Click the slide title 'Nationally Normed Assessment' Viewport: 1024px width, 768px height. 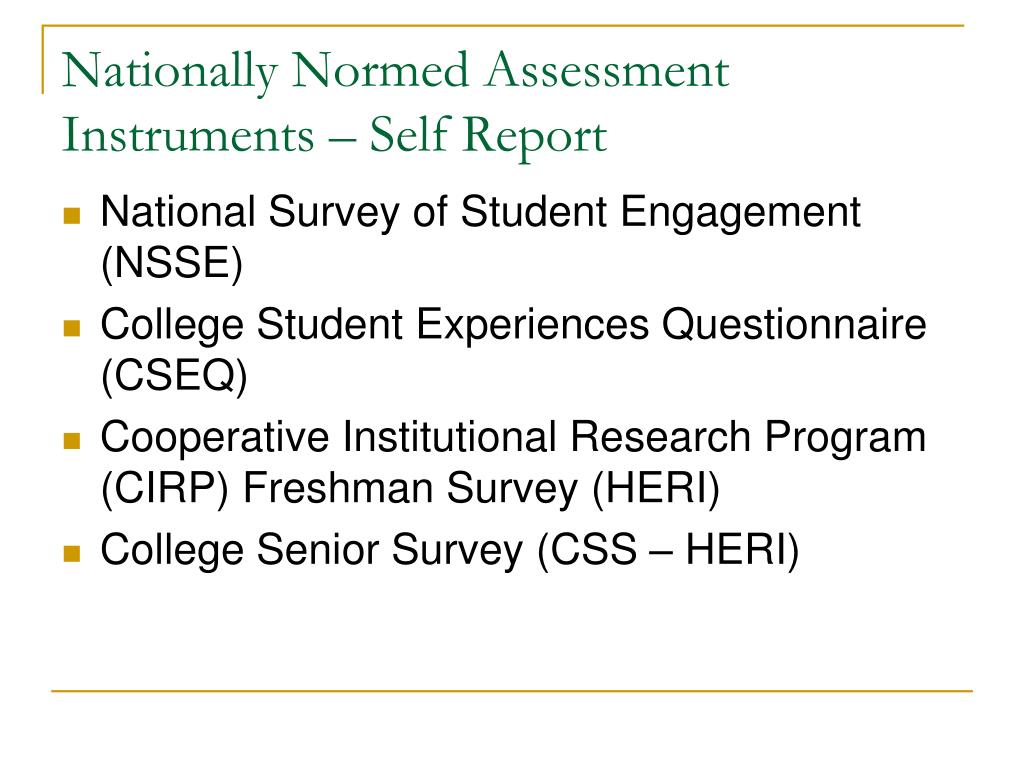point(396,72)
